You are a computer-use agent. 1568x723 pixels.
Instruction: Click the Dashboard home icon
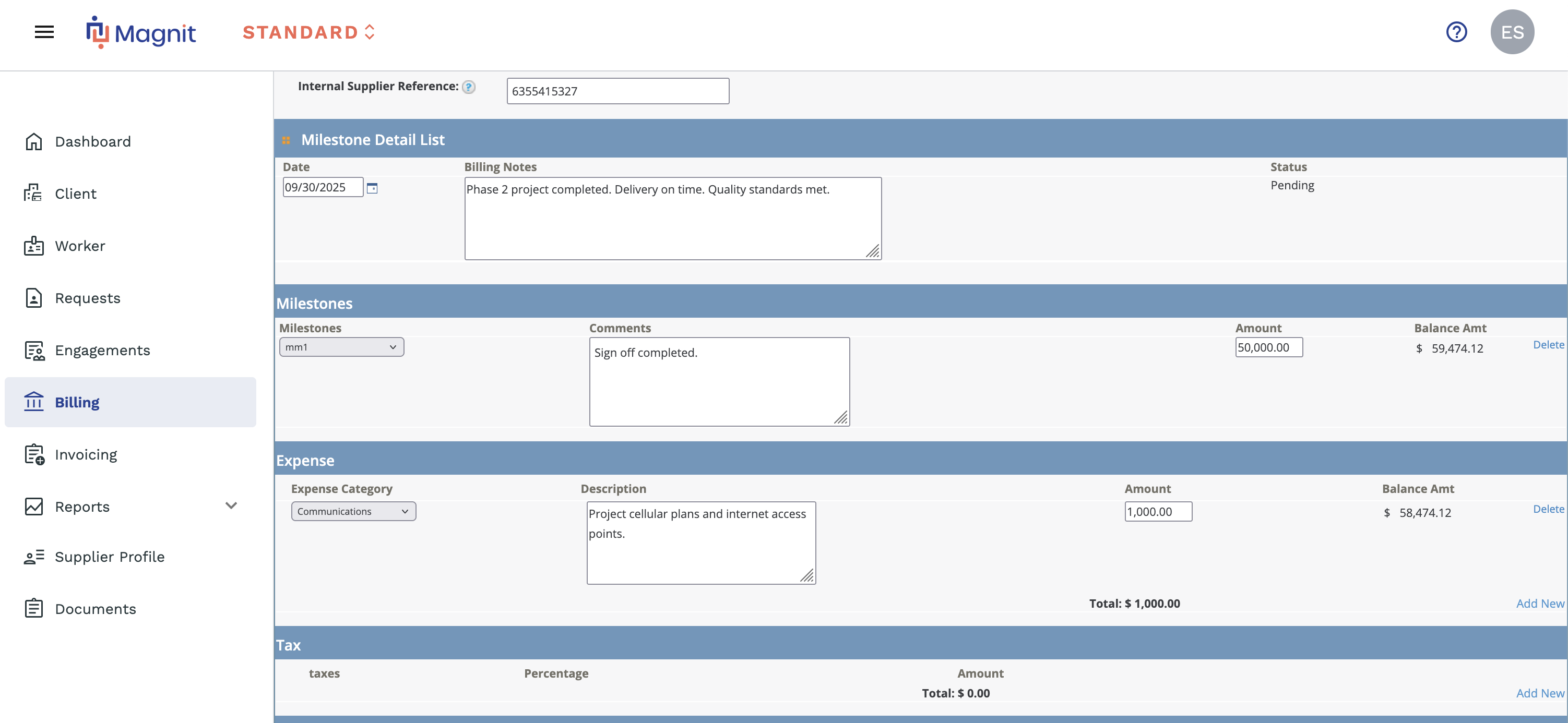tap(33, 142)
